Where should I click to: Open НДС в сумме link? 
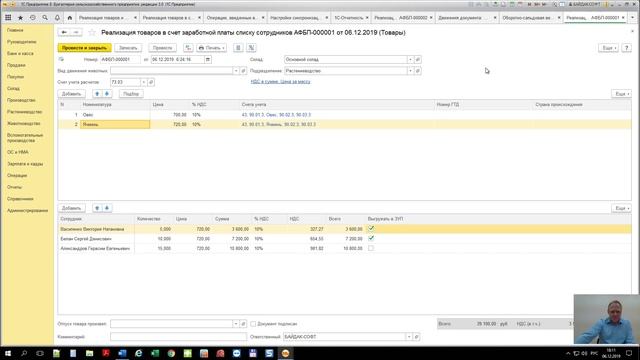(x=280, y=82)
